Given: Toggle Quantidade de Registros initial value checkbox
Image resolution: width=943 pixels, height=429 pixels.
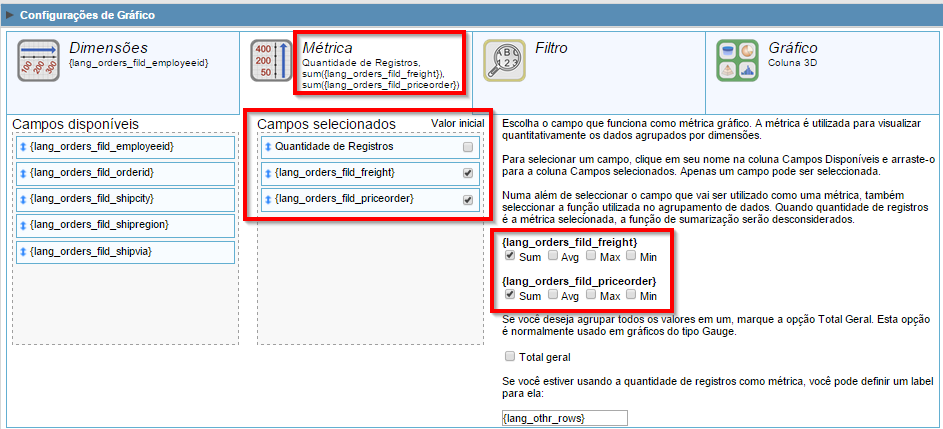Looking at the screenshot, I should pos(468,148).
